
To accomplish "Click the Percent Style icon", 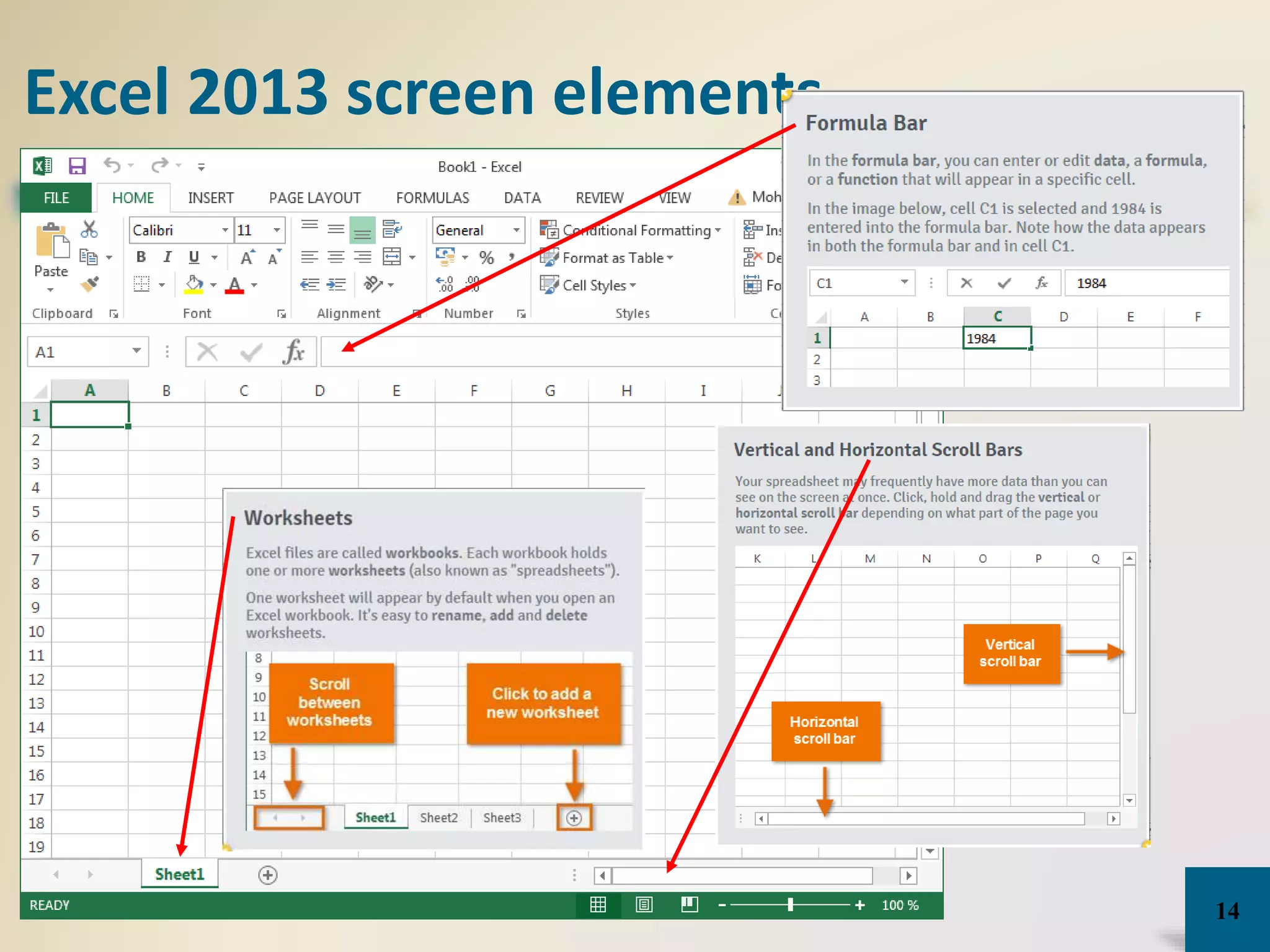I will click(487, 257).
